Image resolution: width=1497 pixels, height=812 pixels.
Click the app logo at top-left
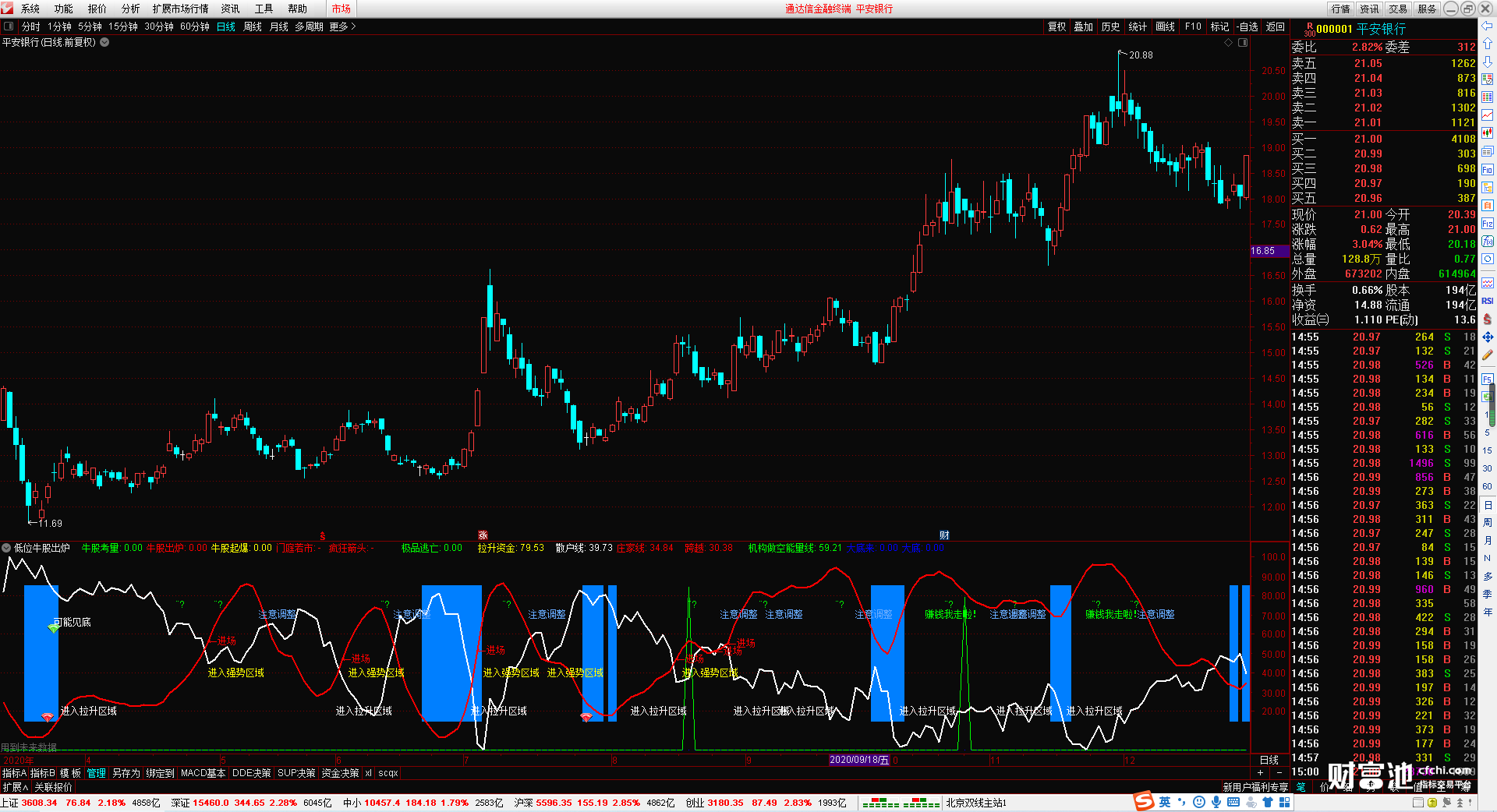point(8,9)
